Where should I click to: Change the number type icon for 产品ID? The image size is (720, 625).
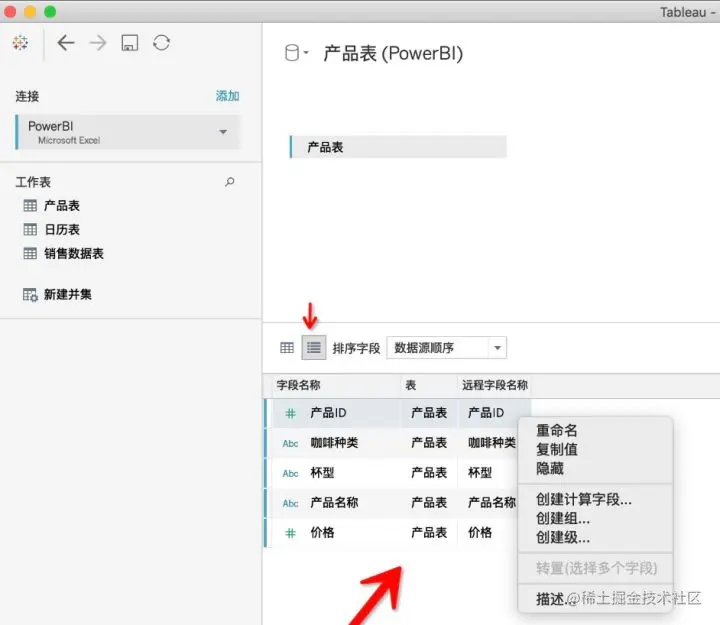coord(291,413)
